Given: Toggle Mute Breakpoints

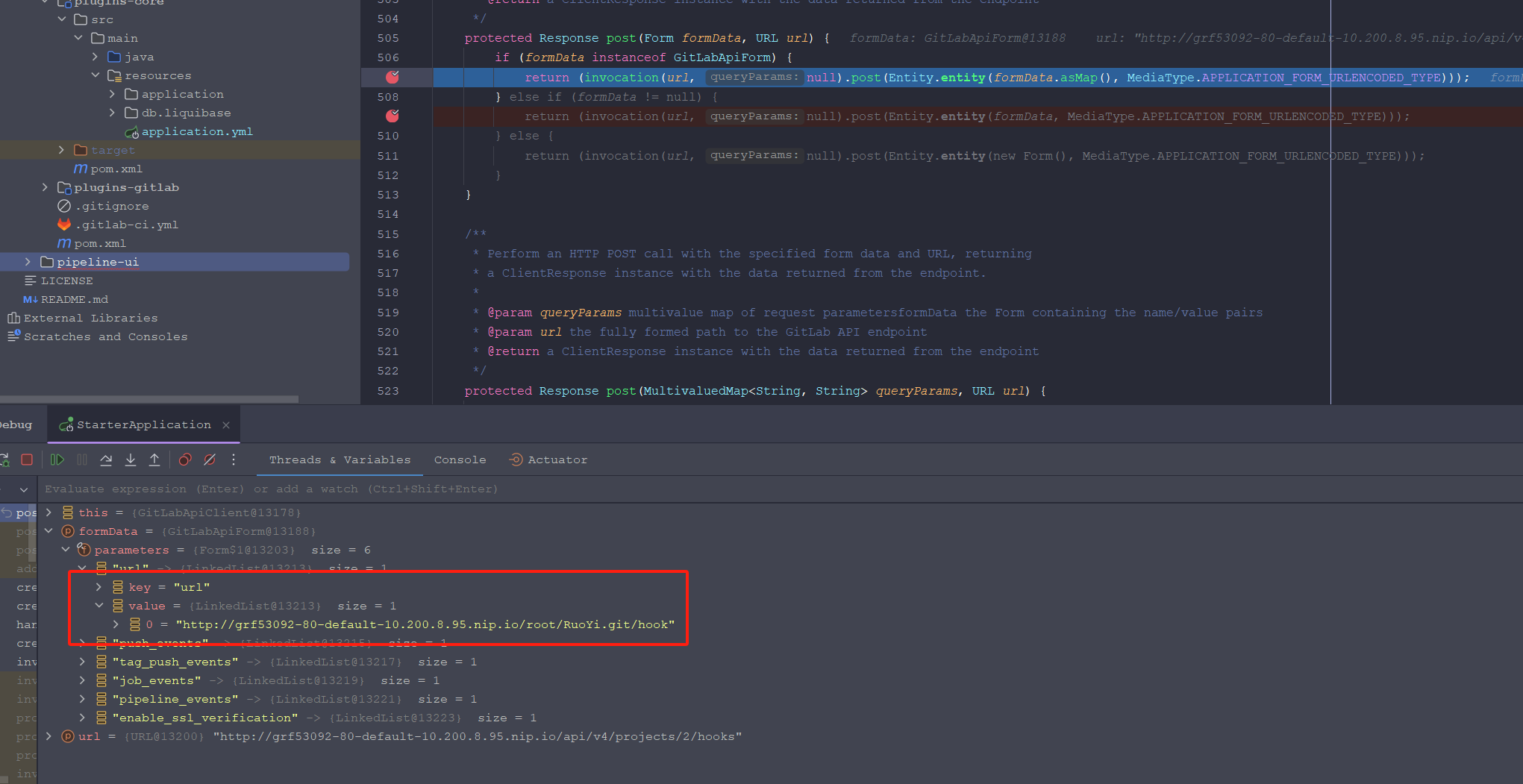Looking at the screenshot, I should [210, 460].
